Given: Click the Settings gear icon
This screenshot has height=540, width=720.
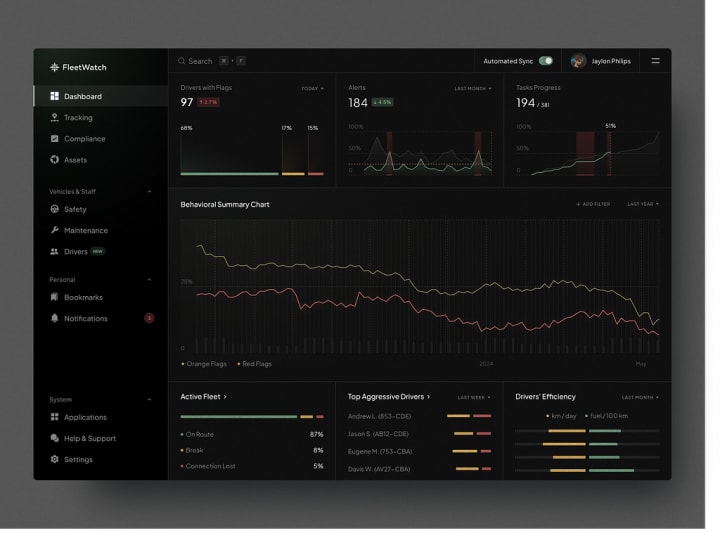Looking at the screenshot, I should (x=55, y=460).
